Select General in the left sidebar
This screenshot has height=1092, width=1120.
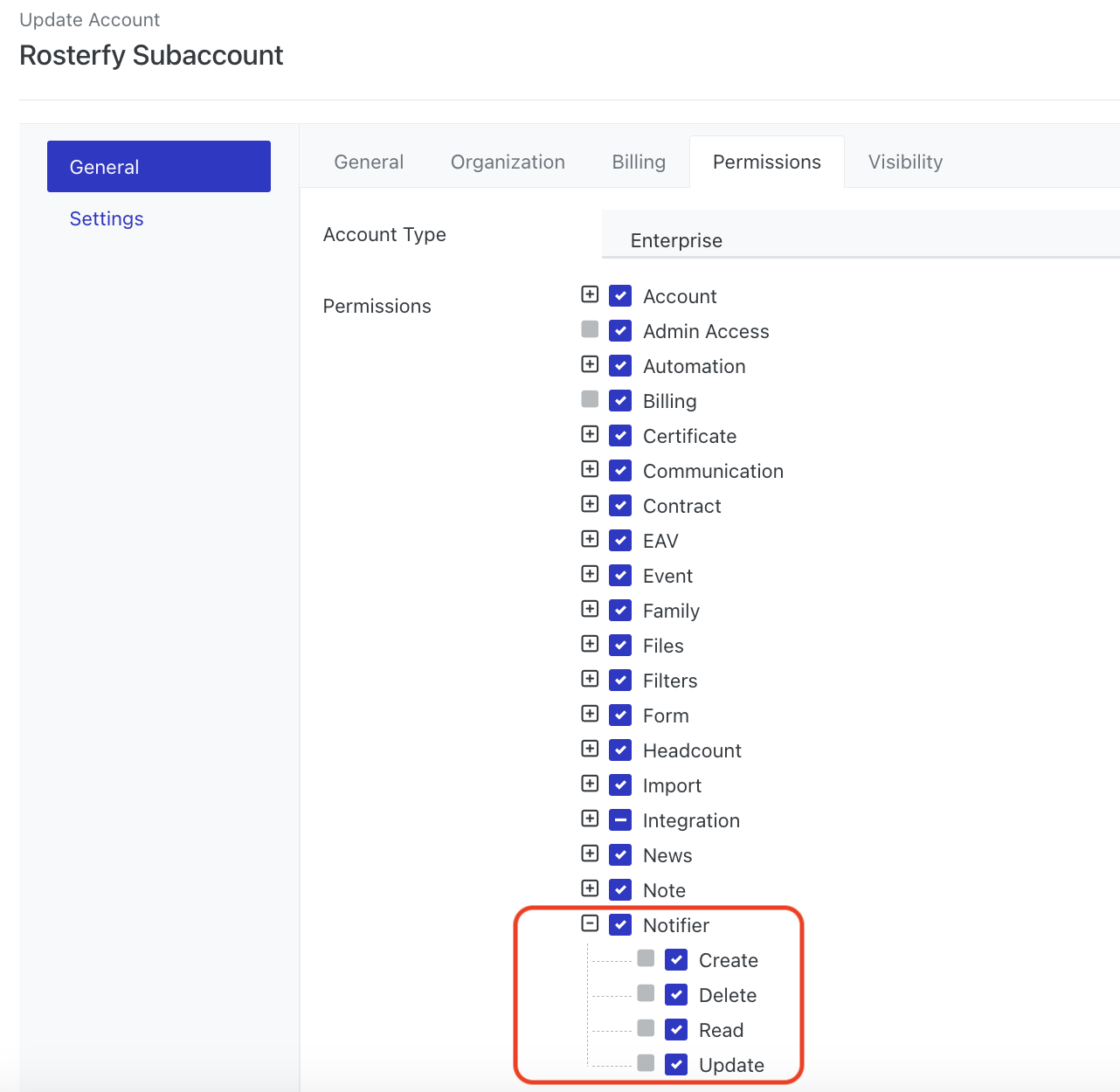(x=159, y=166)
